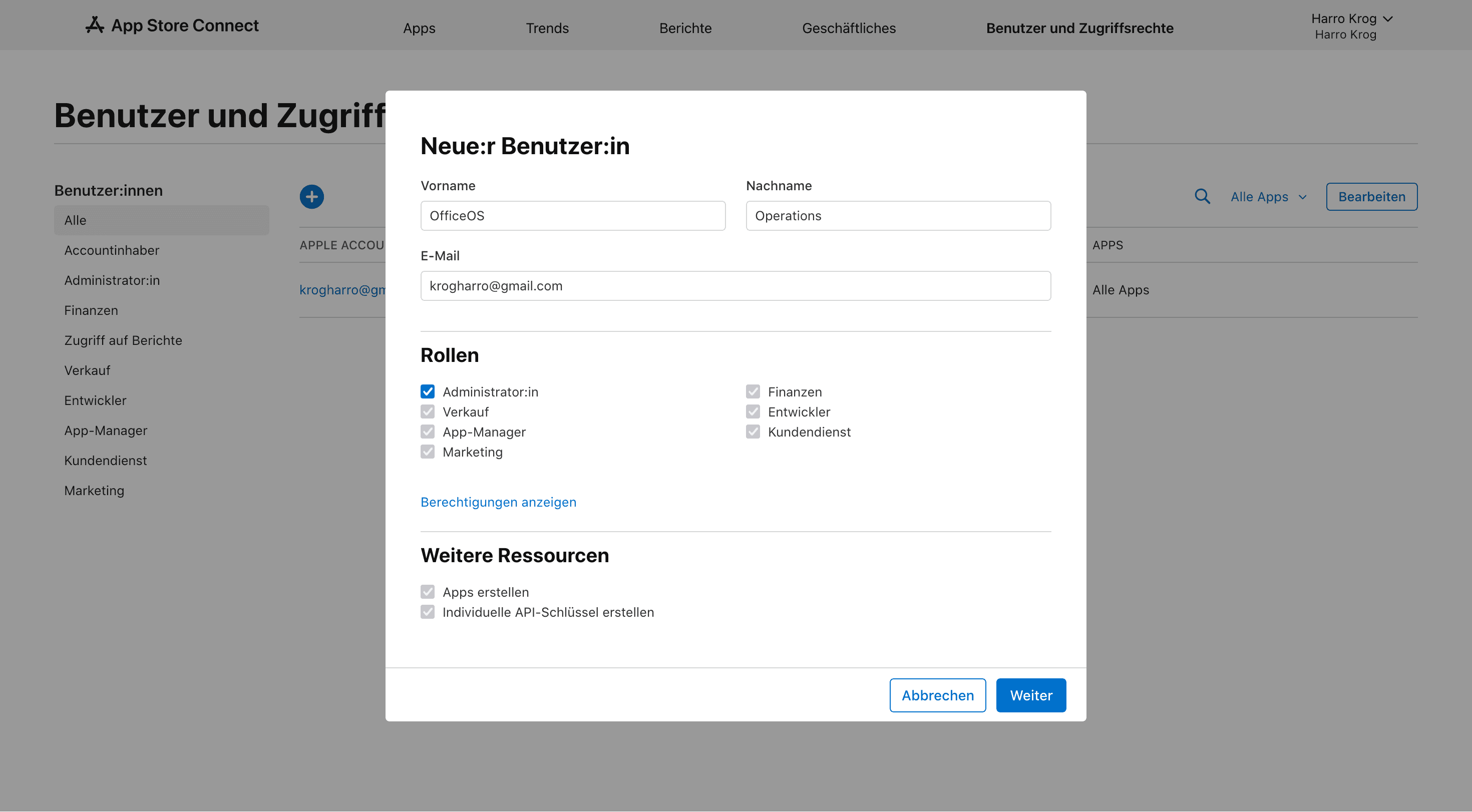Filter users by Entwickler in sidebar
Screen dimensions: 1472x812
pos(95,400)
